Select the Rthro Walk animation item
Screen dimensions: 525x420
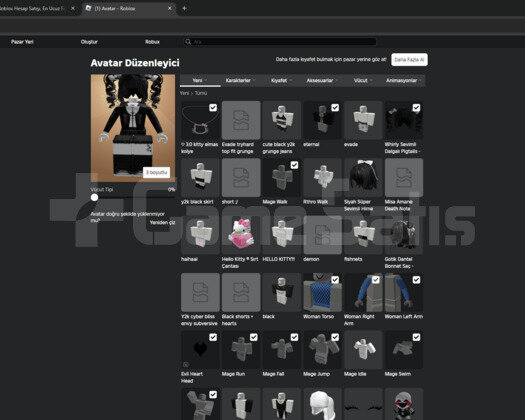coord(322,178)
